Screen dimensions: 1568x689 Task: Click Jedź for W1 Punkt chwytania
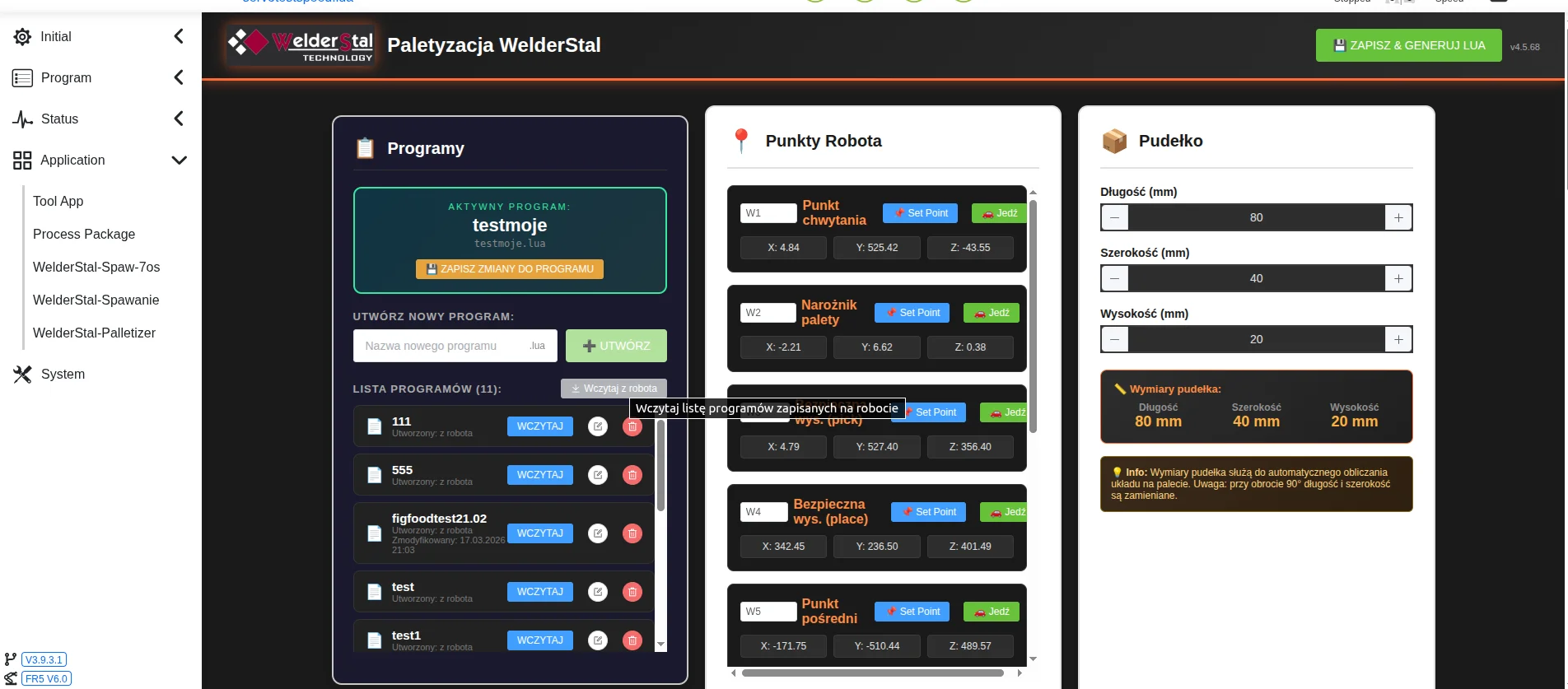coord(999,213)
